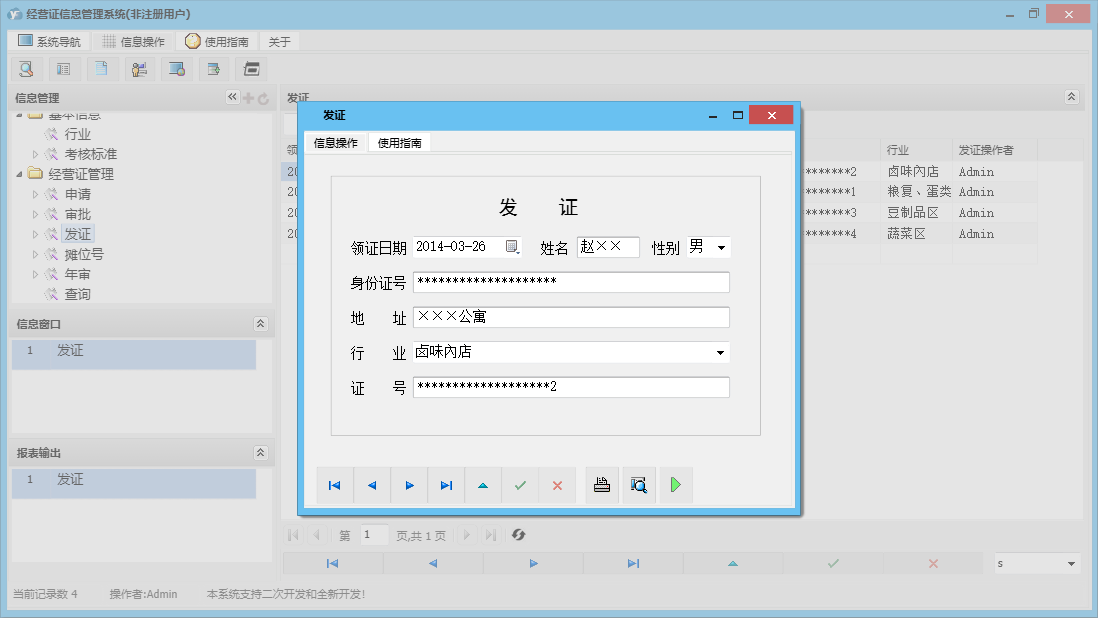Open the print dialog in the 发证 window

click(x=601, y=485)
